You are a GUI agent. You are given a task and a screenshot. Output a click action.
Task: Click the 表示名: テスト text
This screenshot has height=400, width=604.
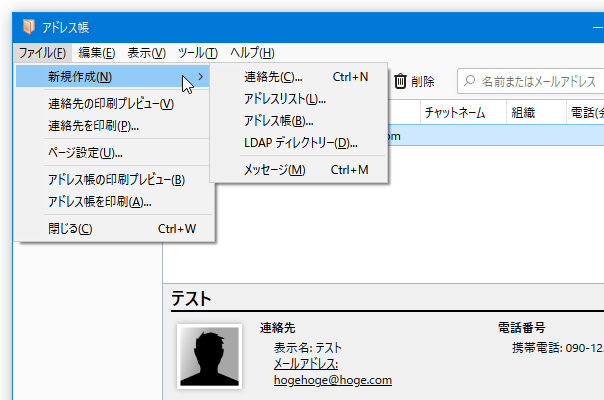[x=308, y=348]
